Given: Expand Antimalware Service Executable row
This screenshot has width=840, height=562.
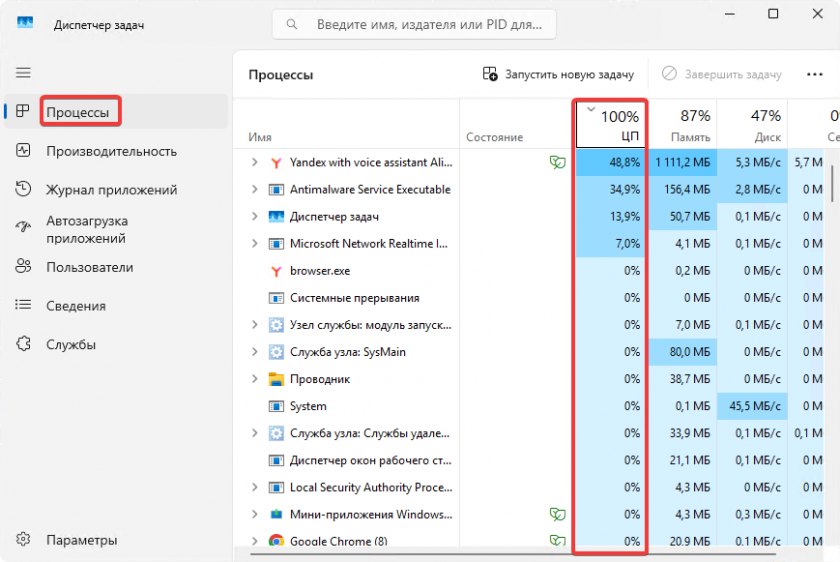Looking at the screenshot, I should click(254, 189).
